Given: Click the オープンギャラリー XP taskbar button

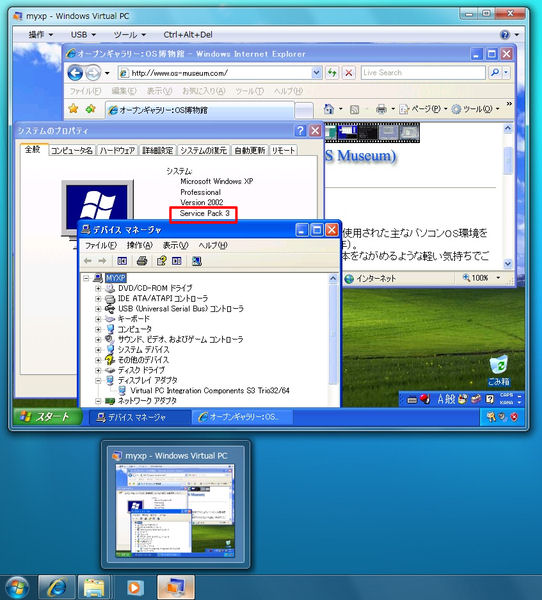Looking at the screenshot, I should [x=242, y=417].
